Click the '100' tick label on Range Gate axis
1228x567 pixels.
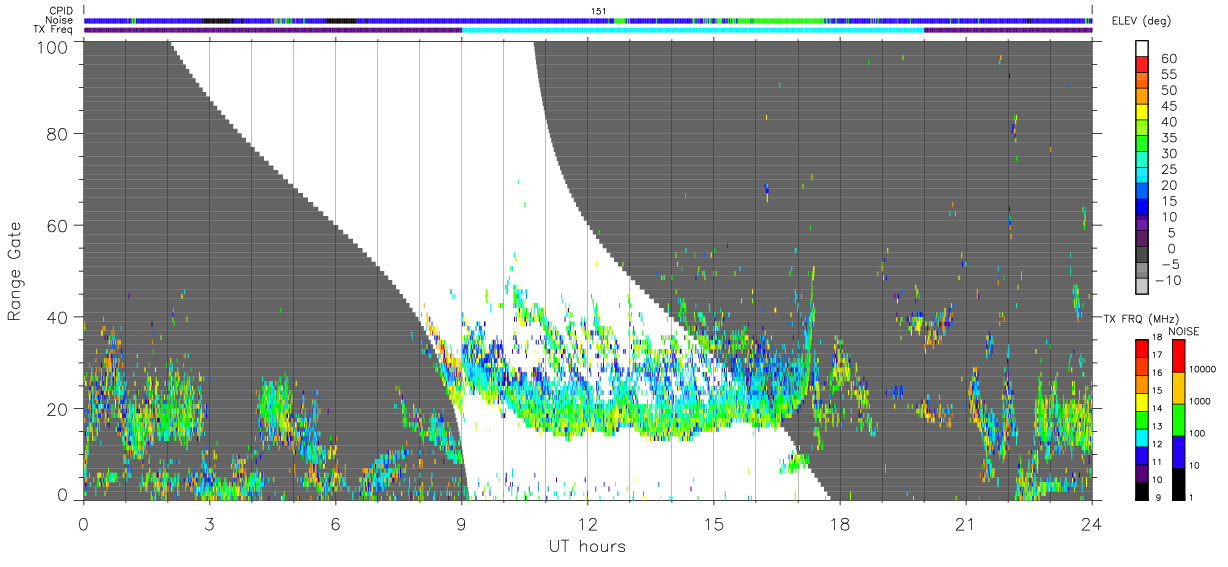54,46
